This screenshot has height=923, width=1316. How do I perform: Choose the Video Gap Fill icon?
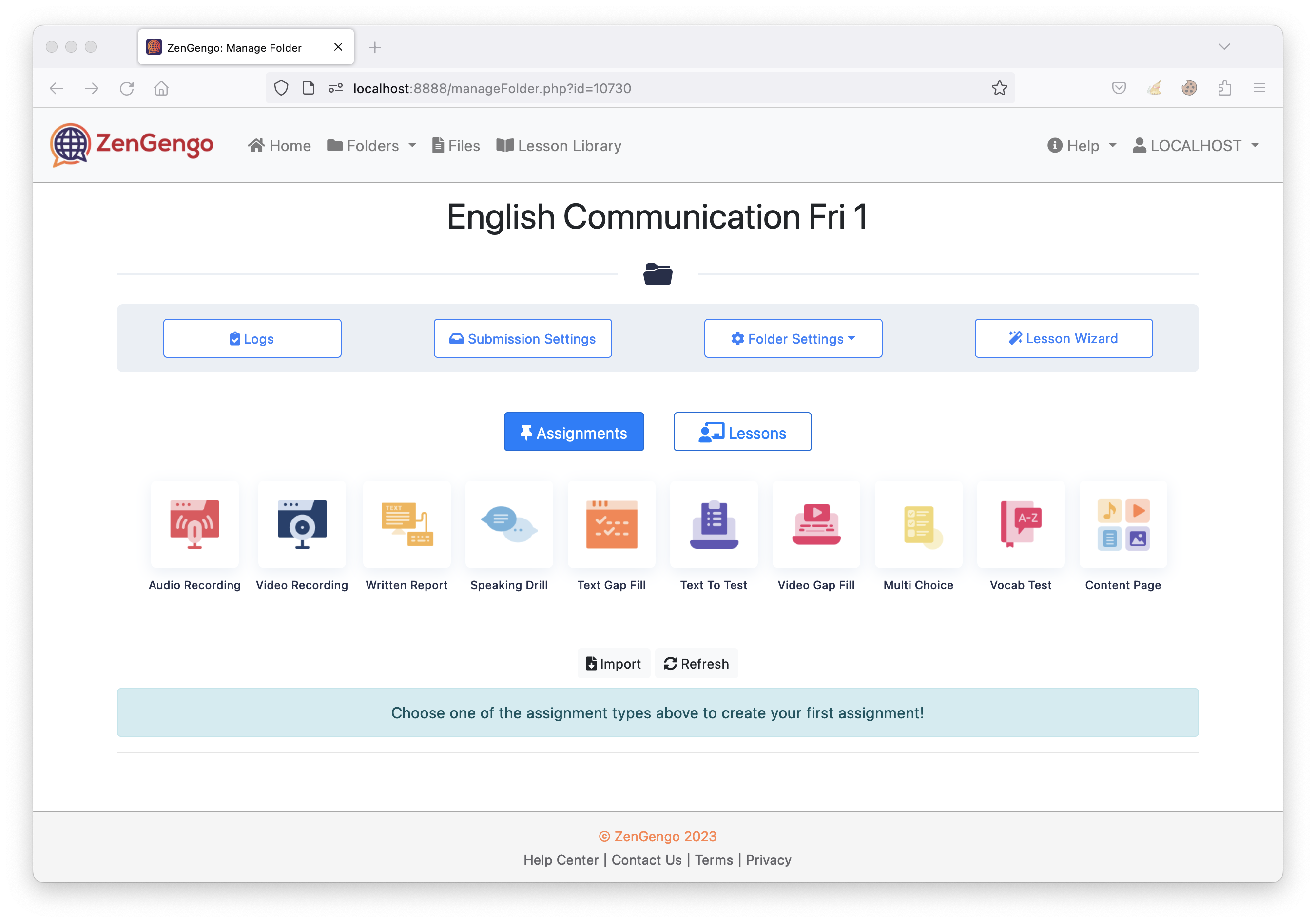pyautogui.click(x=815, y=524)
